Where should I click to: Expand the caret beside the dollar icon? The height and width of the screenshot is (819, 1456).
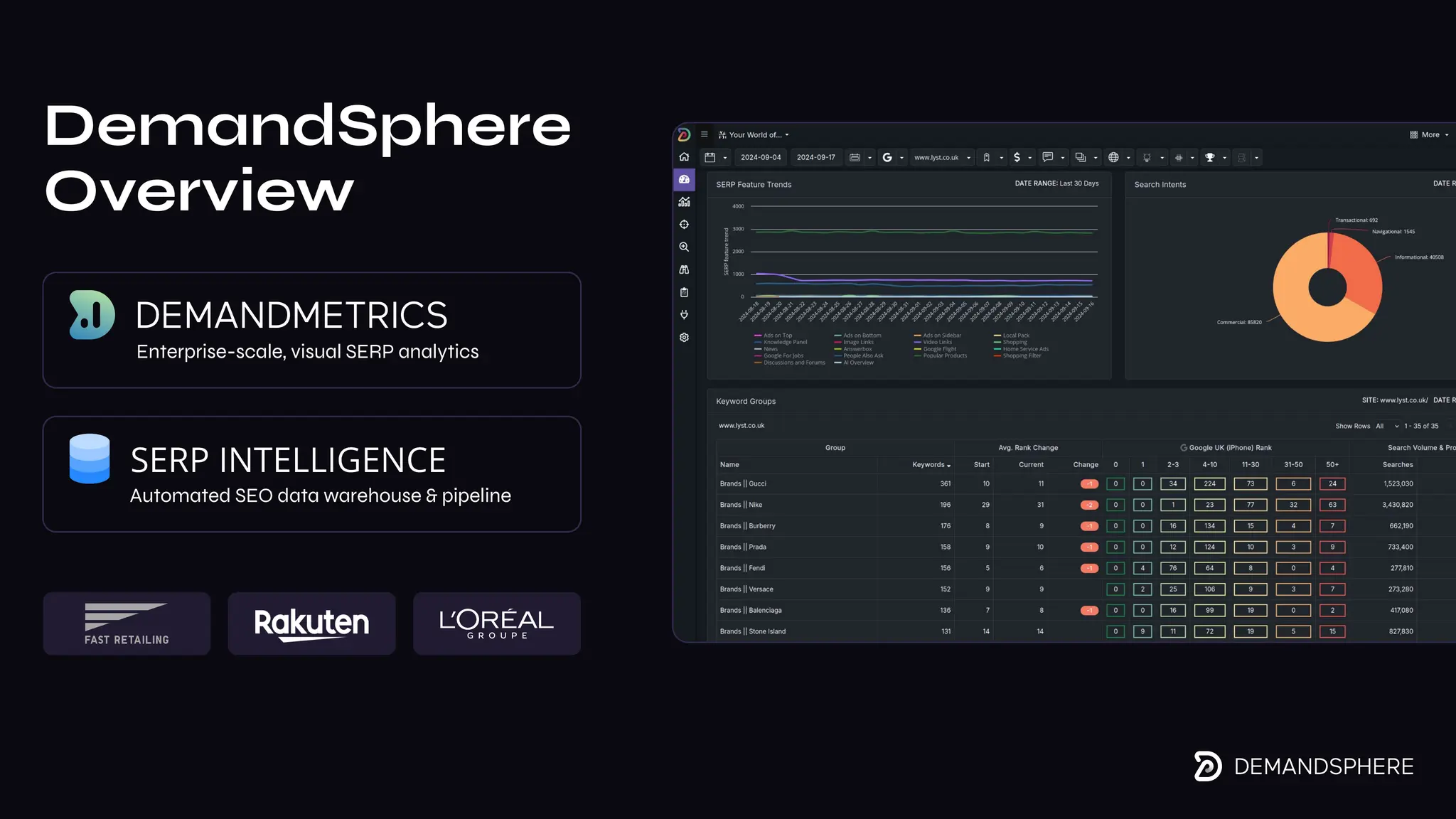coord(1030,159)
